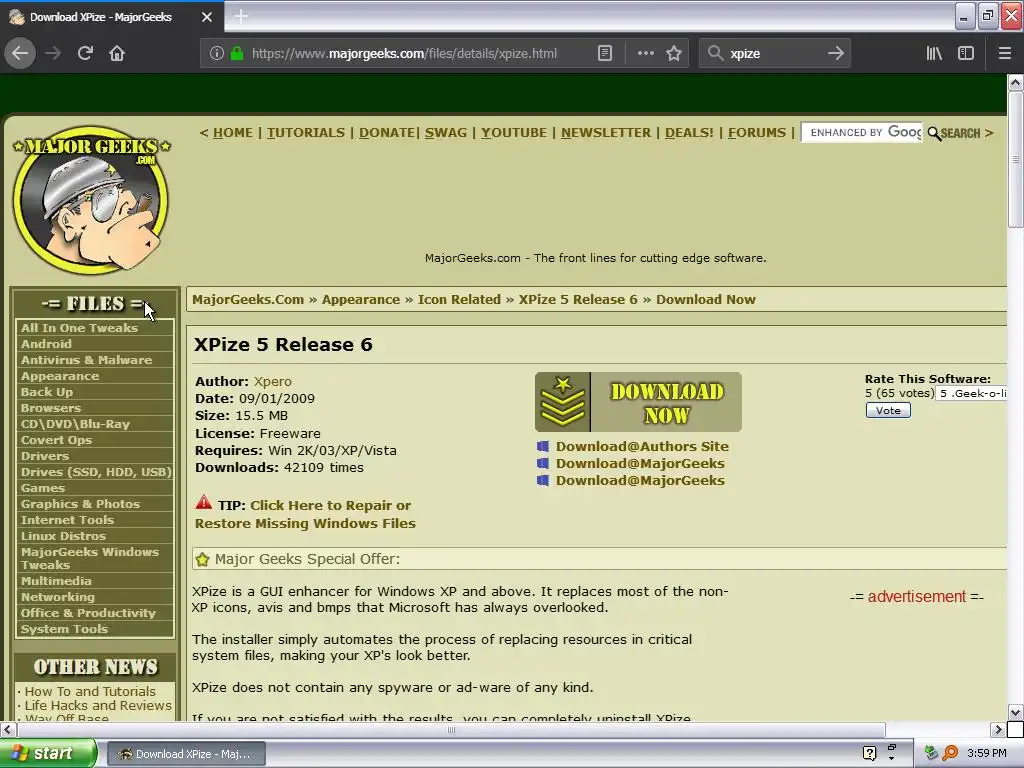
Task: Click the green padlock security icon
Action: tap(237, 53)
